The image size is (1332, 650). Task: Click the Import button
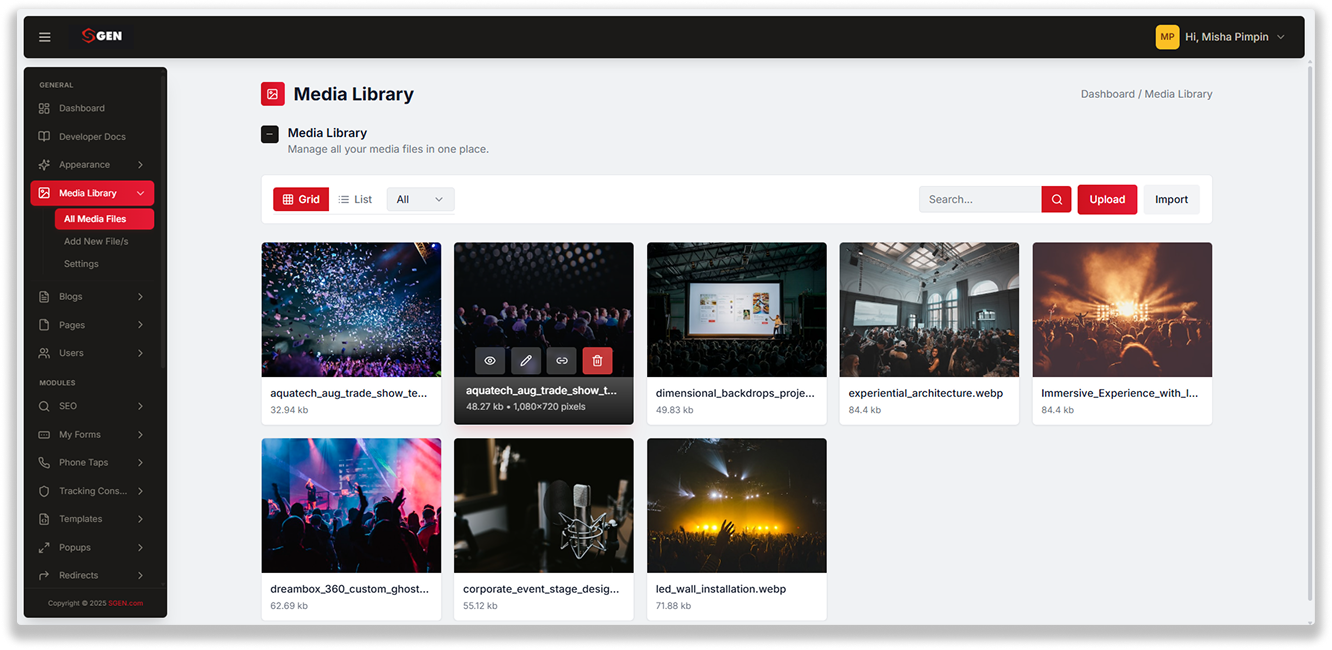click(x=1171, y=199)
